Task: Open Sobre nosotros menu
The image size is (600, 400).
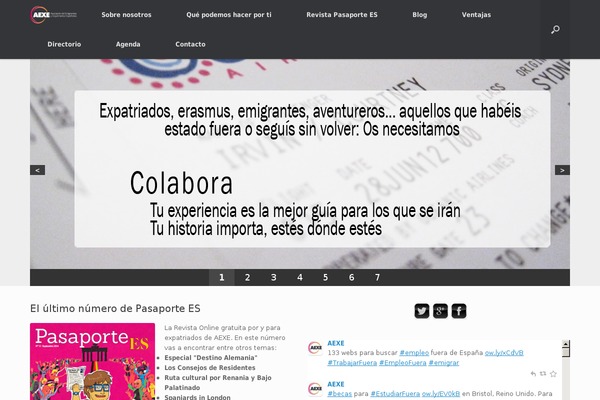Action: pos(126,15)
